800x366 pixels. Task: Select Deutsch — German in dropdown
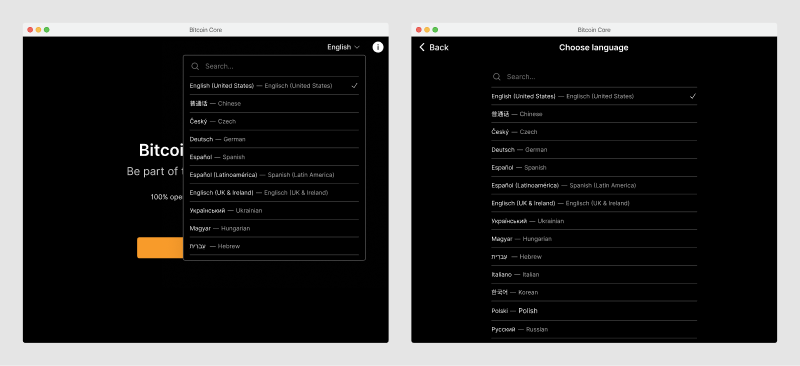tap(274, 139)
